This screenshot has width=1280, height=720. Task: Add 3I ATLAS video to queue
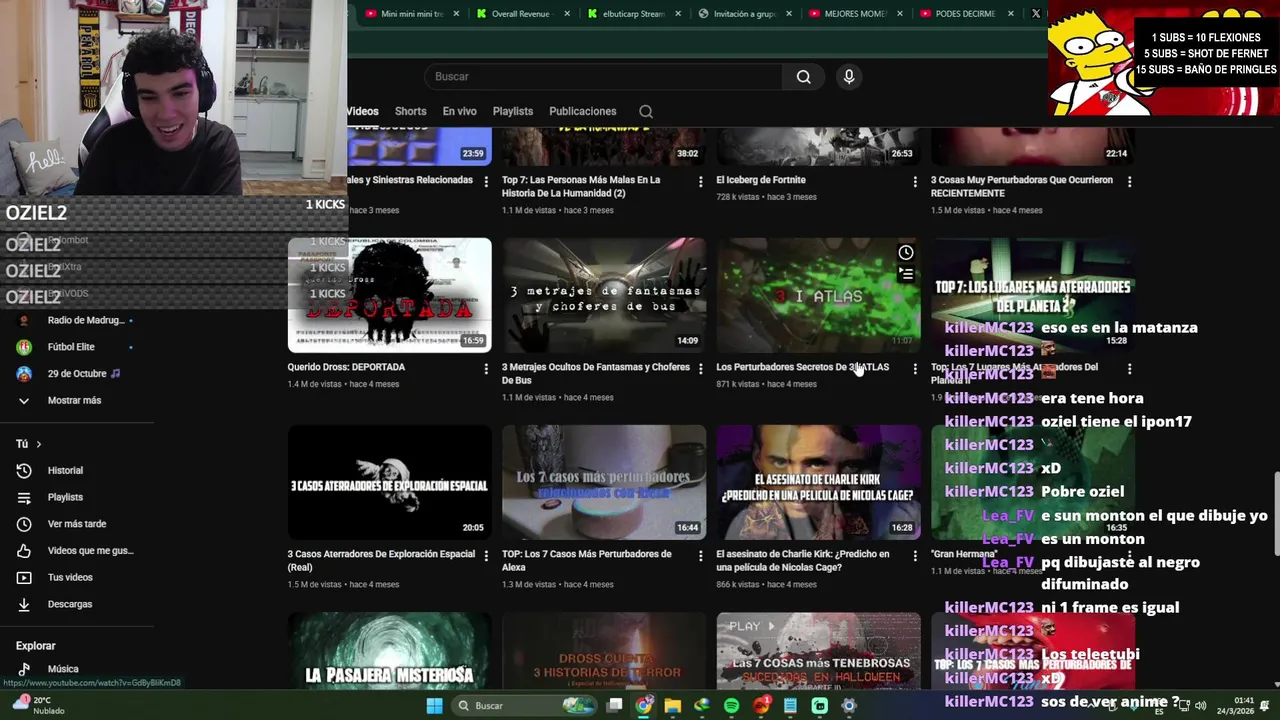coord(905,274)
